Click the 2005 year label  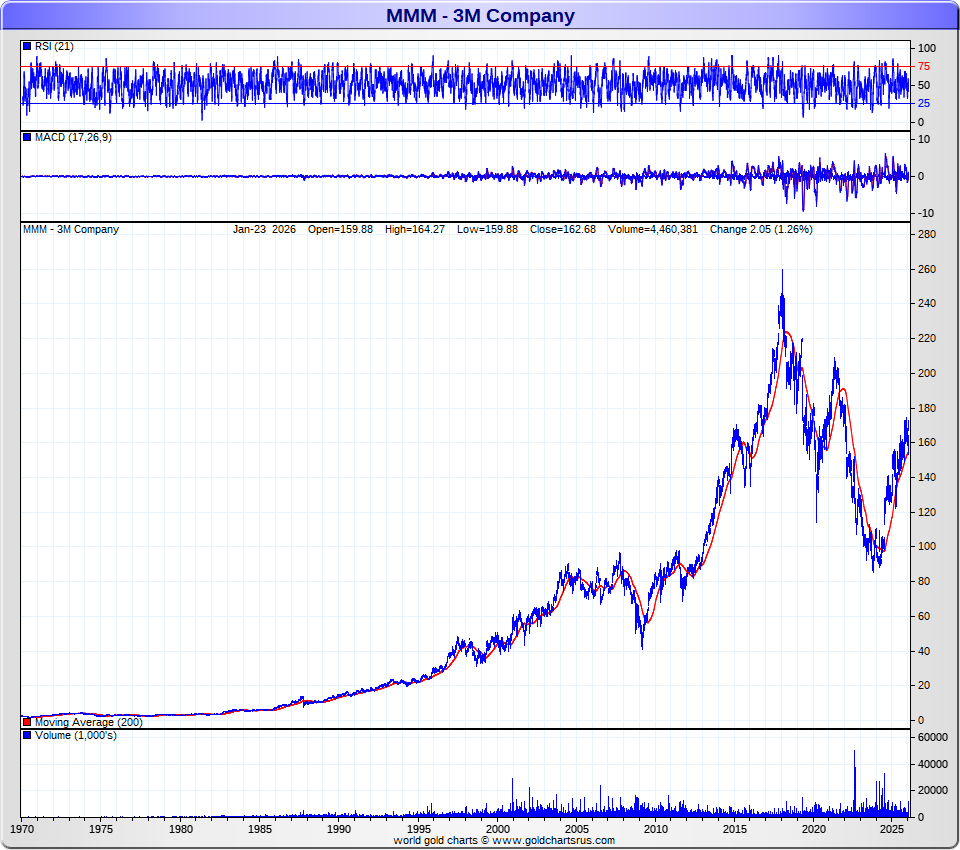577,829
